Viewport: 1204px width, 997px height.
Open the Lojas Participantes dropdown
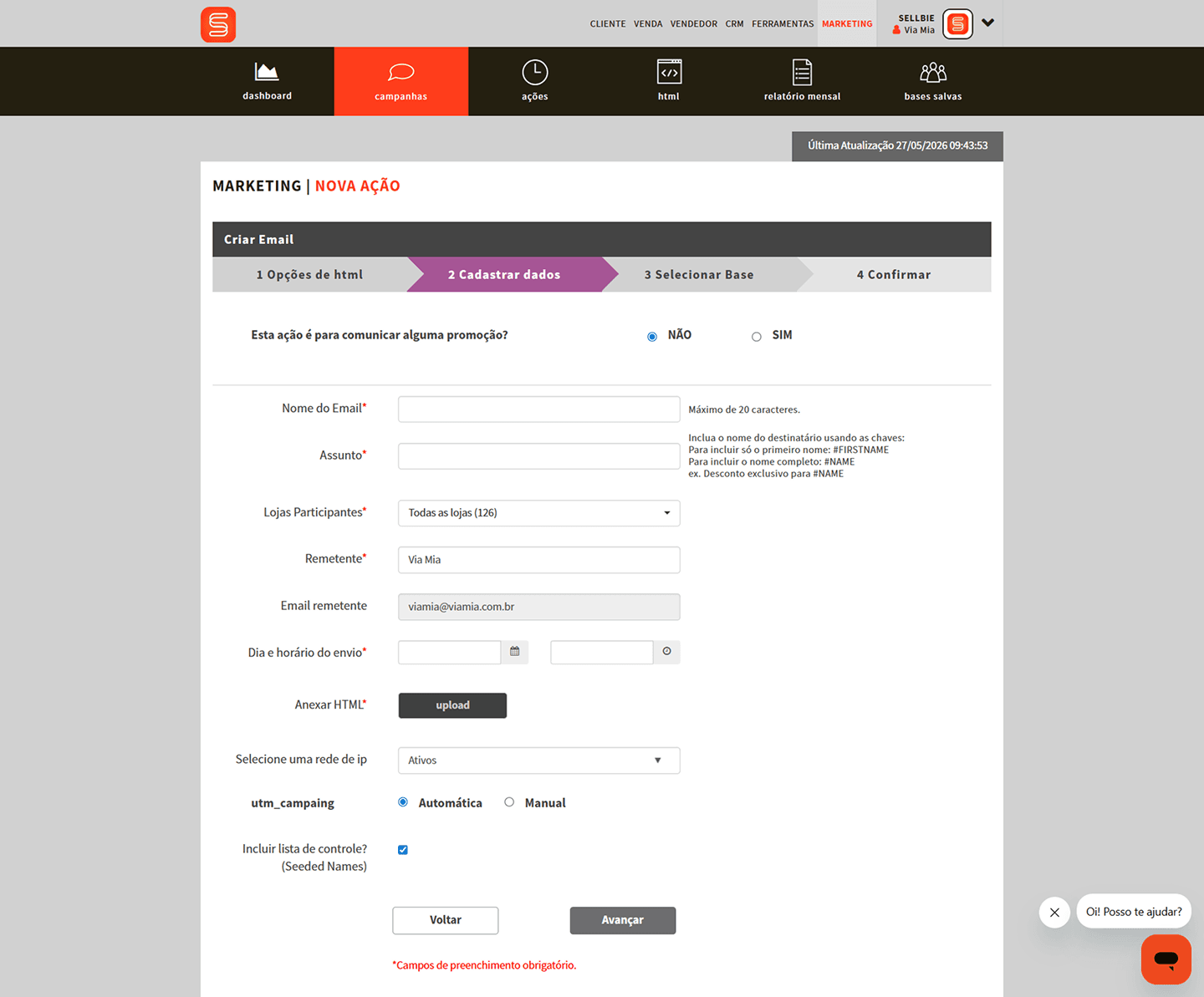pos(539,513)
